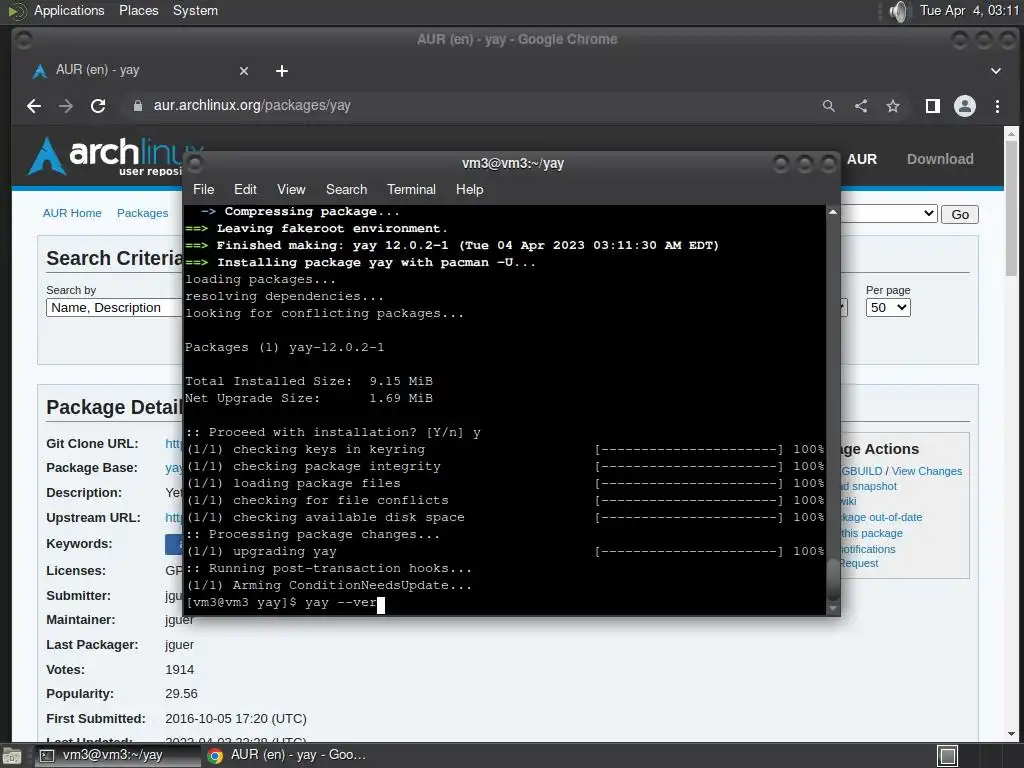Image resolution: width=1024 pixels, height=768 pixels.
Task: Open the volume speaker icon
Action: coord(899,11)
